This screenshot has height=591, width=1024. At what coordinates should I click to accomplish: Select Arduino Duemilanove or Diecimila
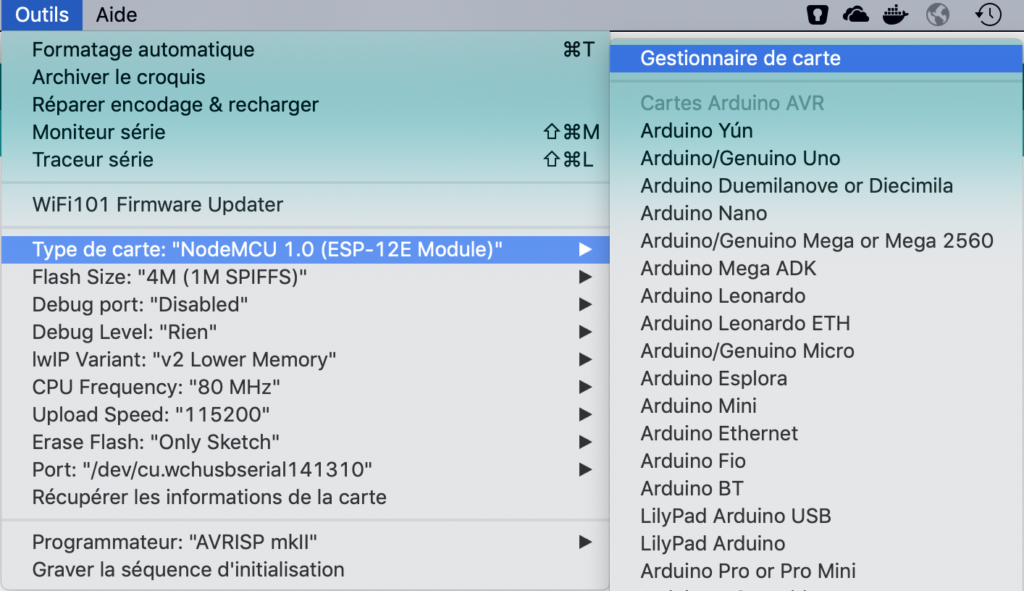(x=816, y=185)
